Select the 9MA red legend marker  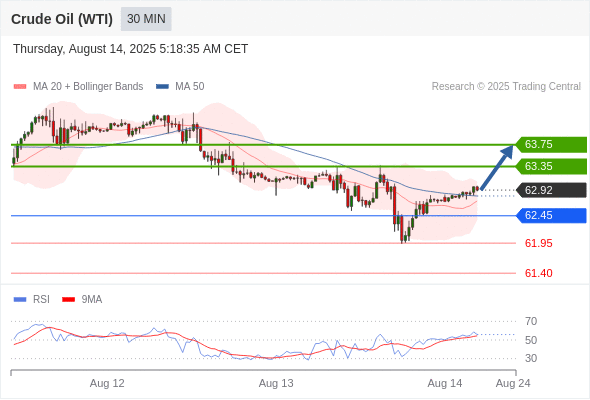click(x=68, y=300)
